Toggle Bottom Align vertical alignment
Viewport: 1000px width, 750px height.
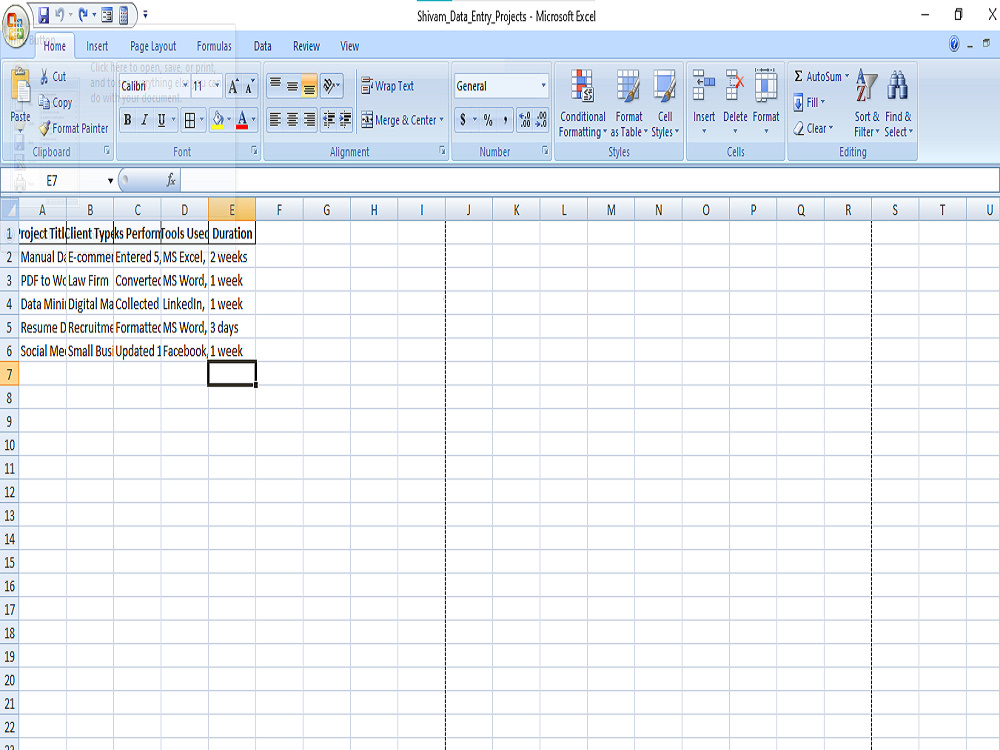(x=309, y=85)
